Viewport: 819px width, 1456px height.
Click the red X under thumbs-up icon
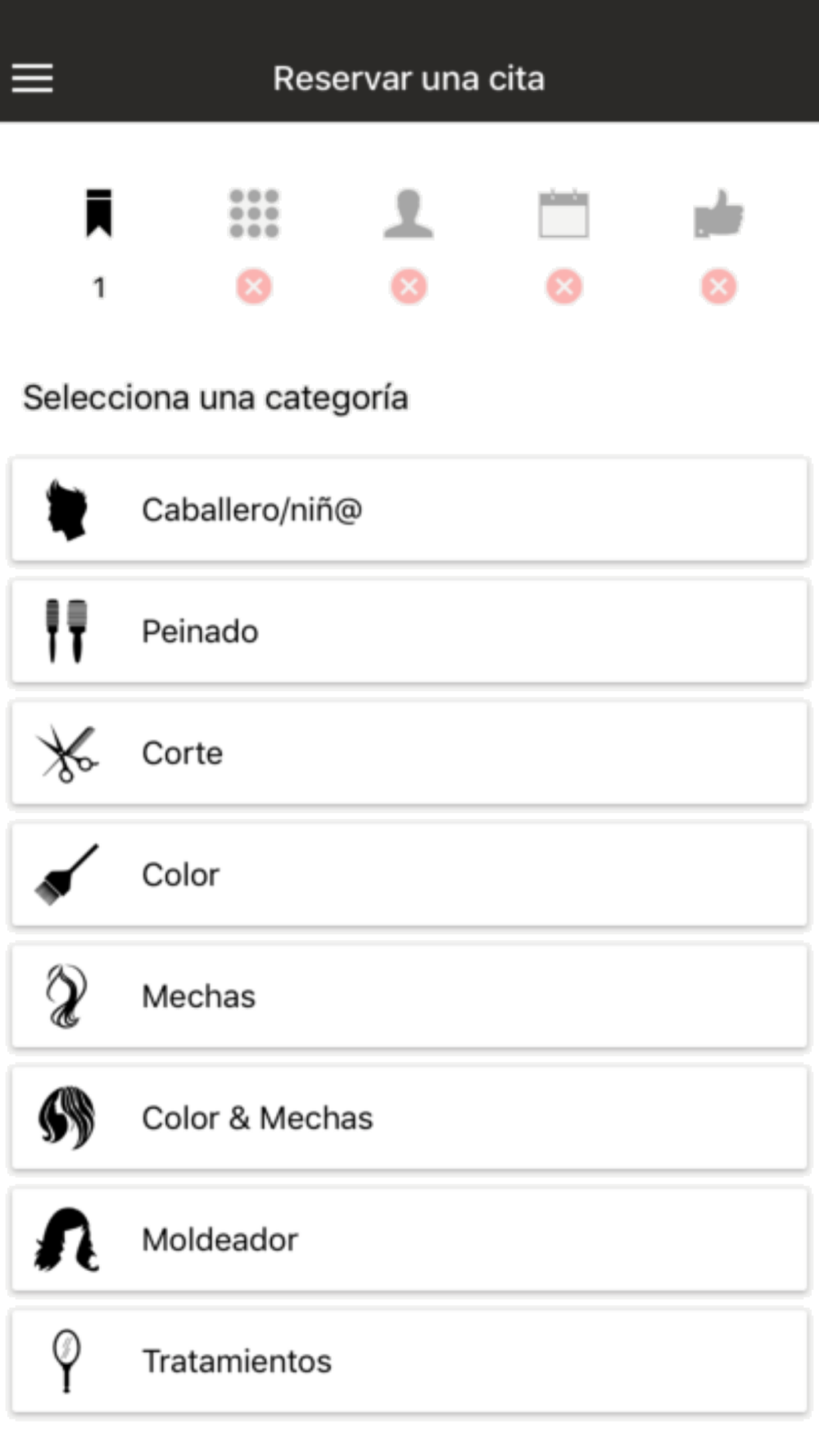point(718,287)
